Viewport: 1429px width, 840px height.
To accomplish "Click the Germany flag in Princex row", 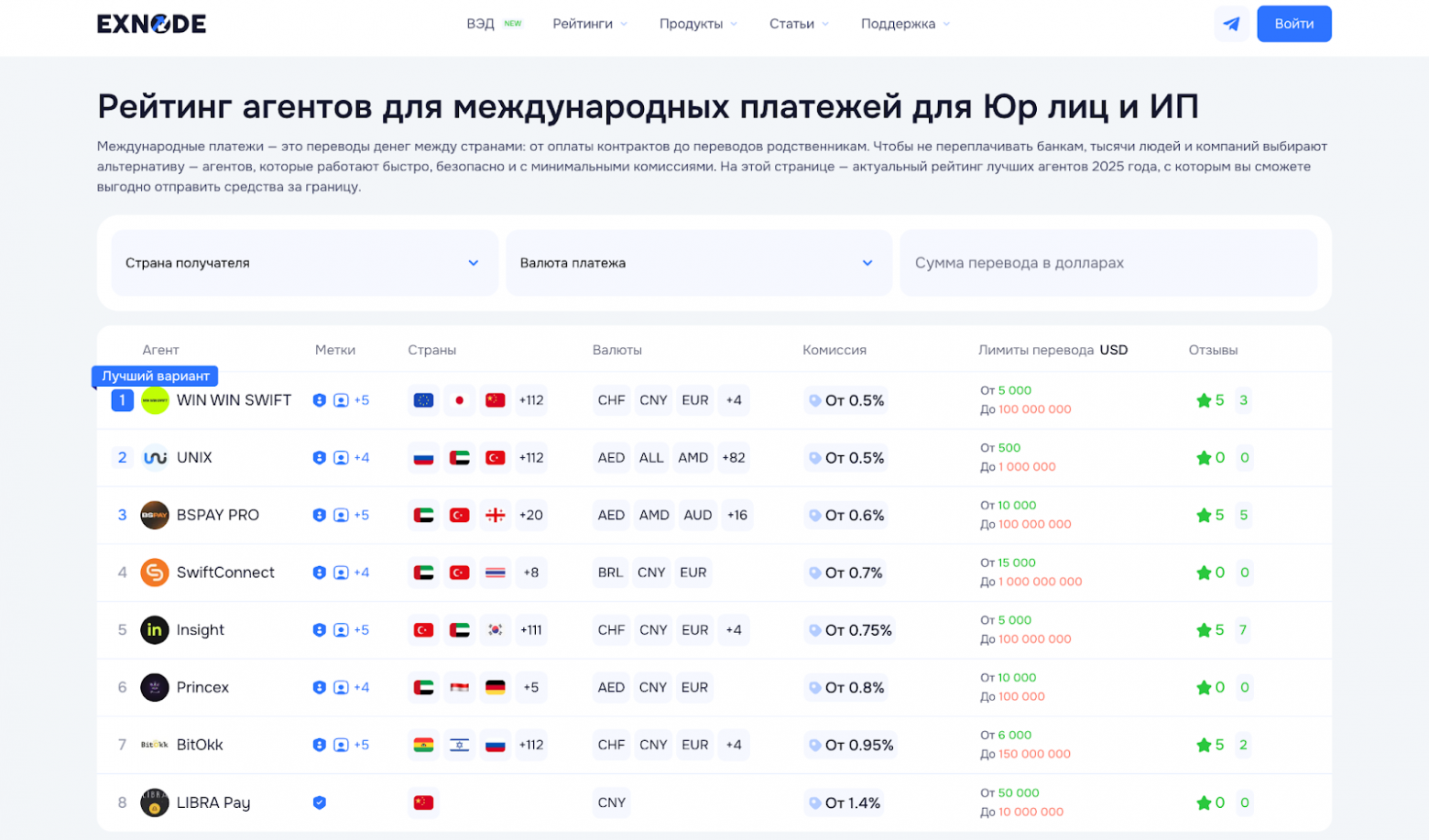I will coord(496,687).
